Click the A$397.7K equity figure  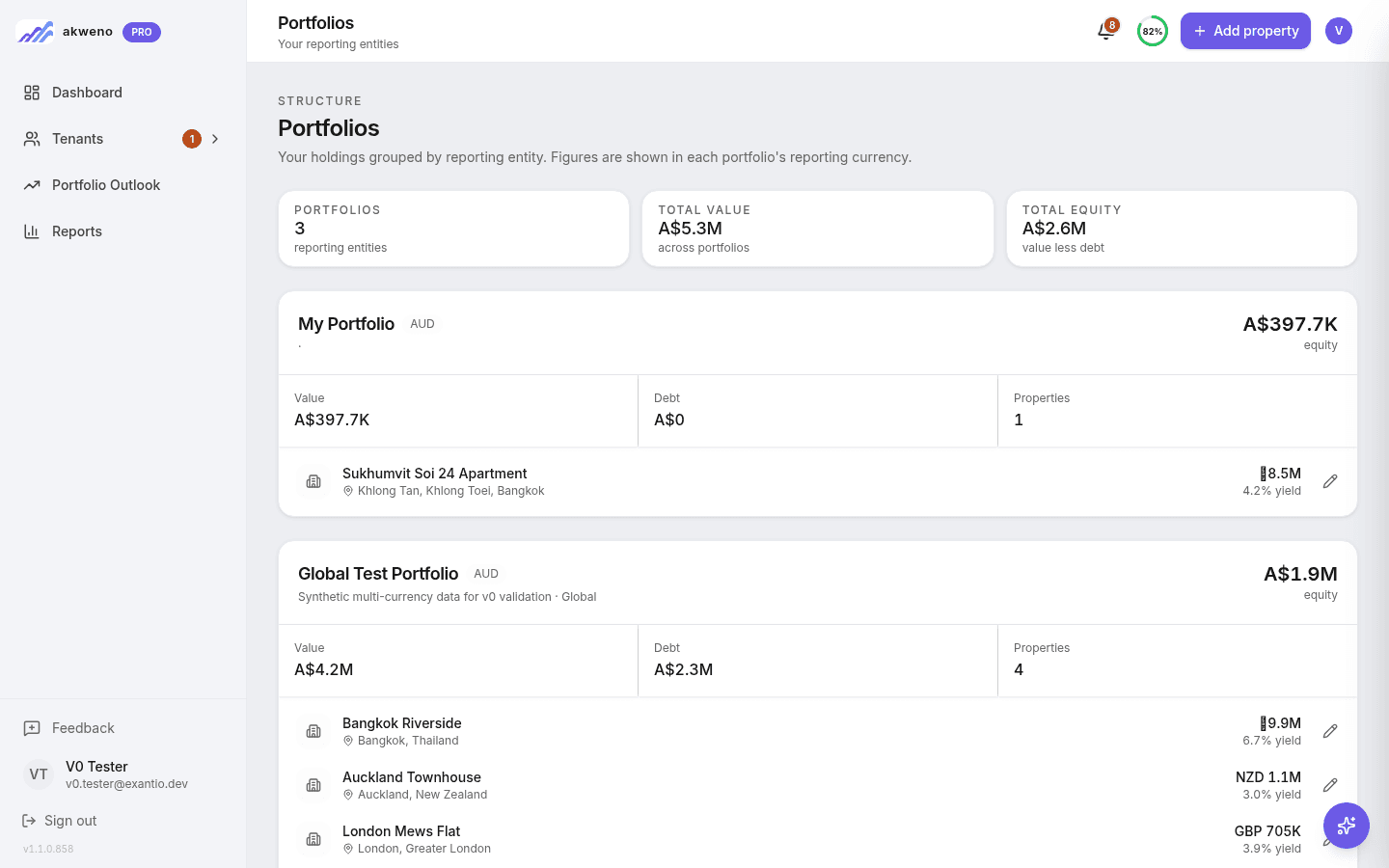coord(1290,324)
